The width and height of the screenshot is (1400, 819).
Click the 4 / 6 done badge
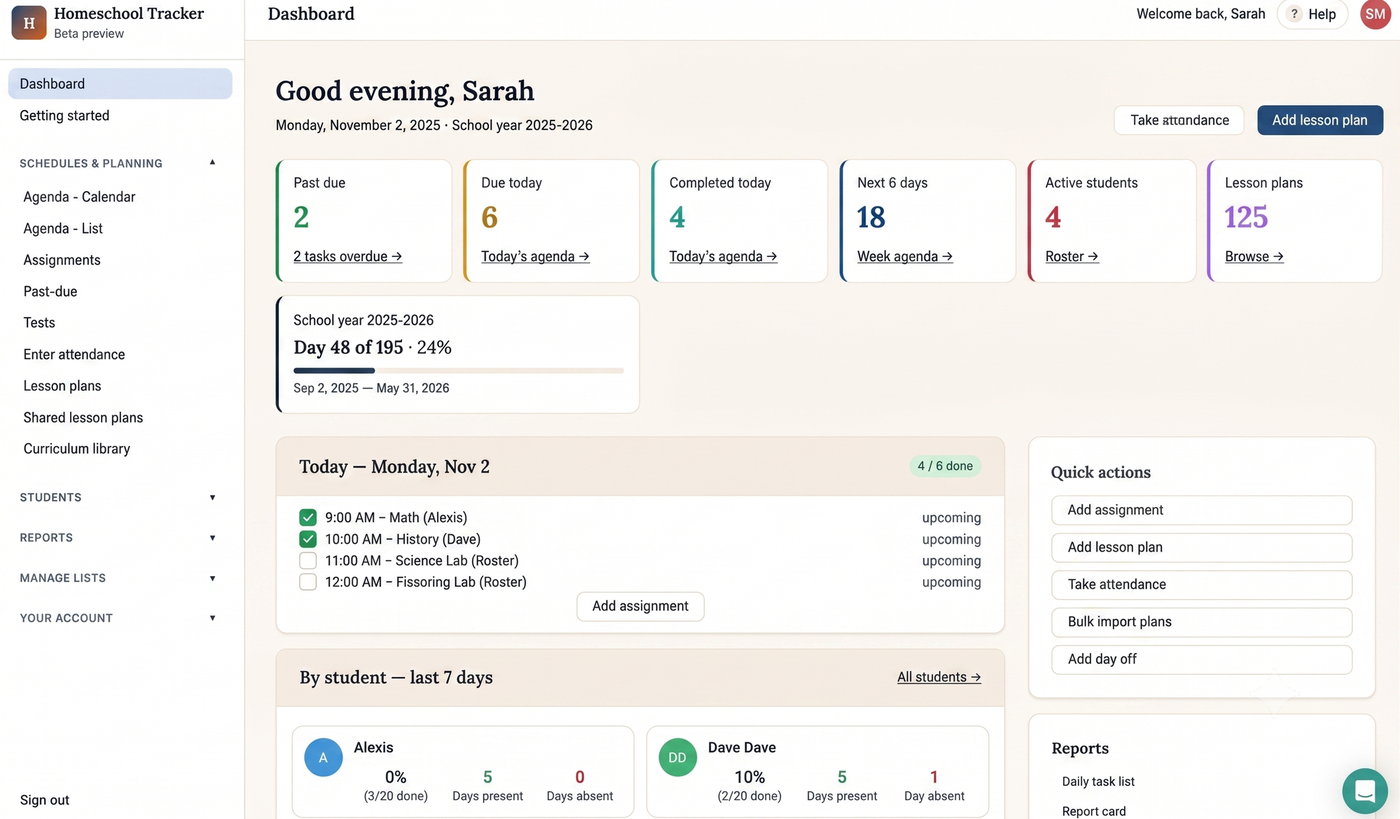click(945, 466)
